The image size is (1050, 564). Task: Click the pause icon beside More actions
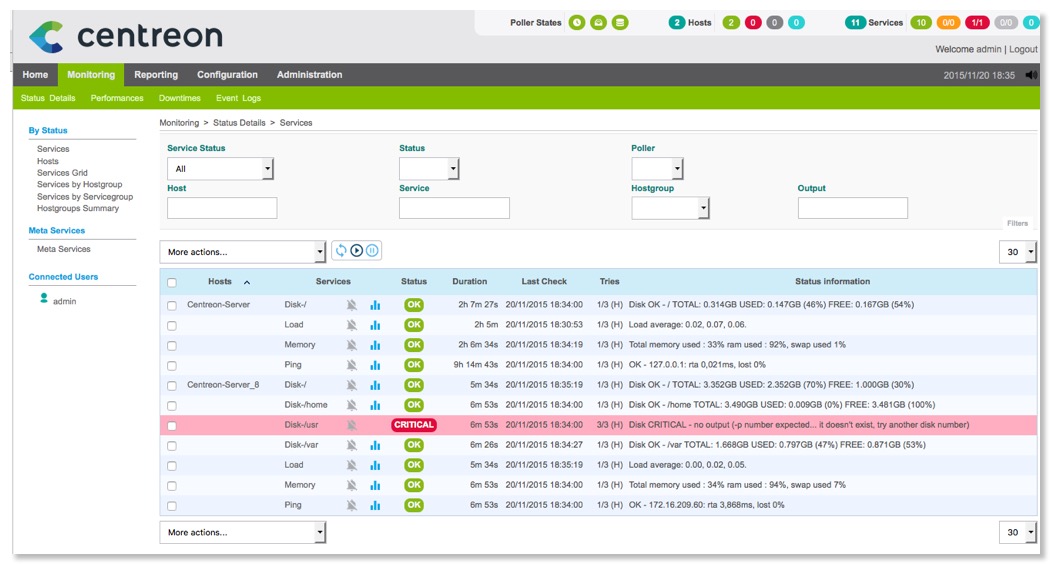click(372, 251)
